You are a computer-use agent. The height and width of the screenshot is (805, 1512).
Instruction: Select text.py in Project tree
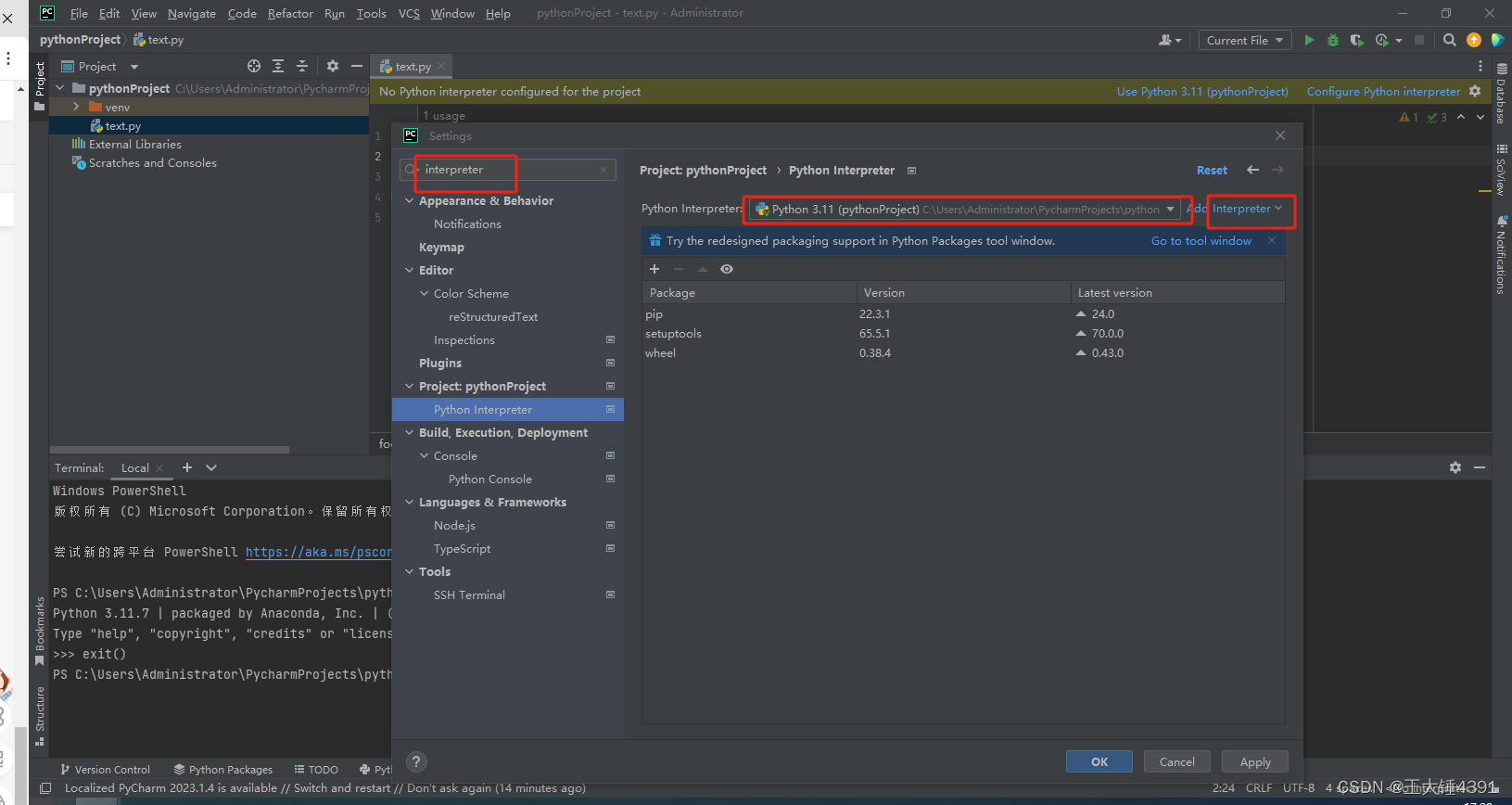209,125
